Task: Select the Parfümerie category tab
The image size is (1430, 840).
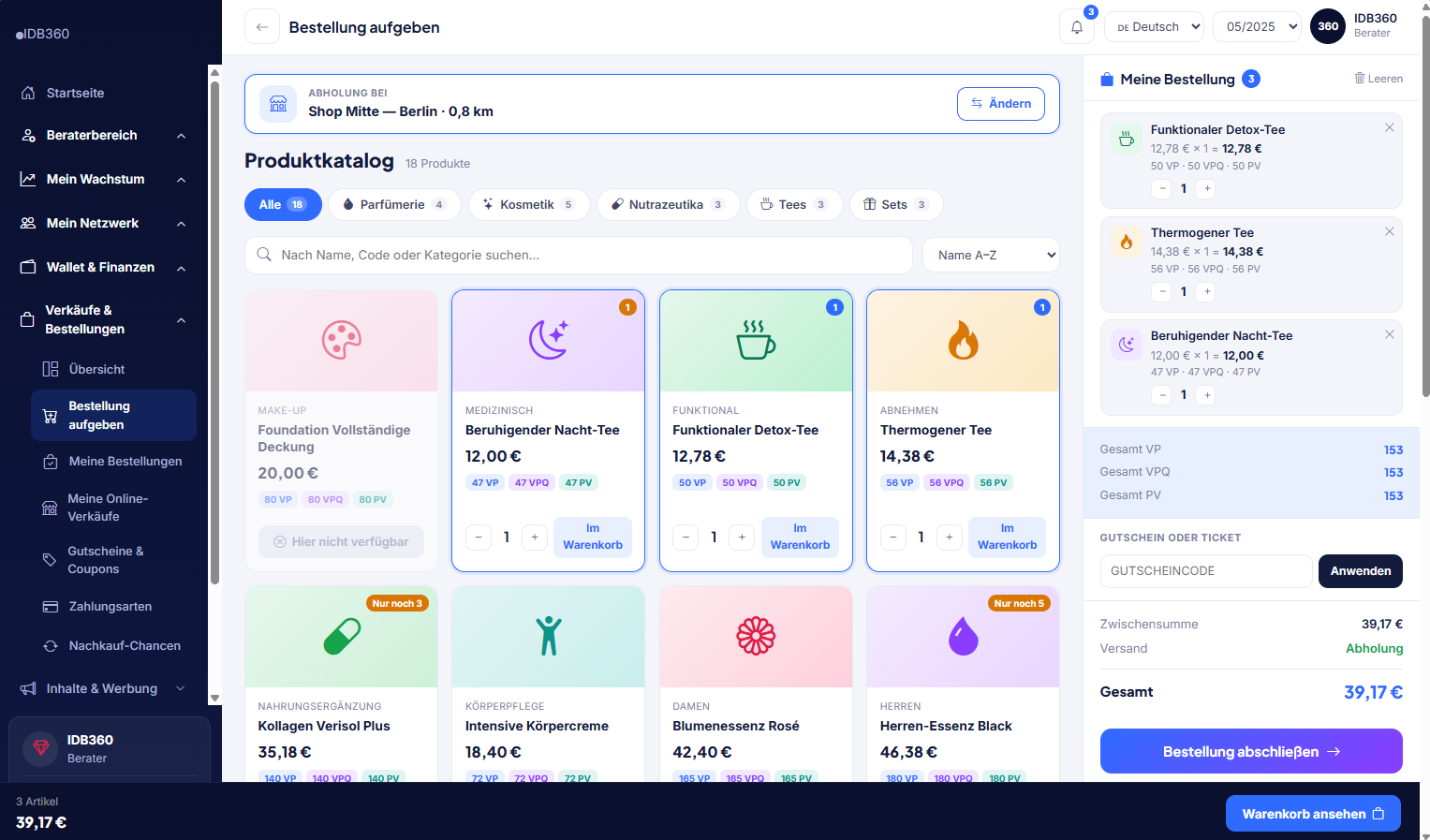Action: tap(394, 204)
